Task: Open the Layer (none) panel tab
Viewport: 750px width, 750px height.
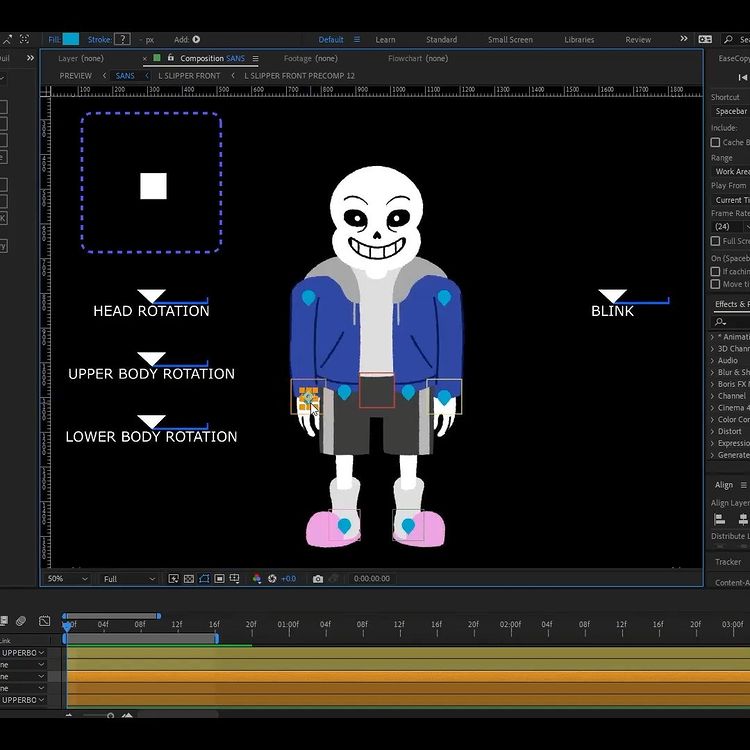Action: (80, 58)
